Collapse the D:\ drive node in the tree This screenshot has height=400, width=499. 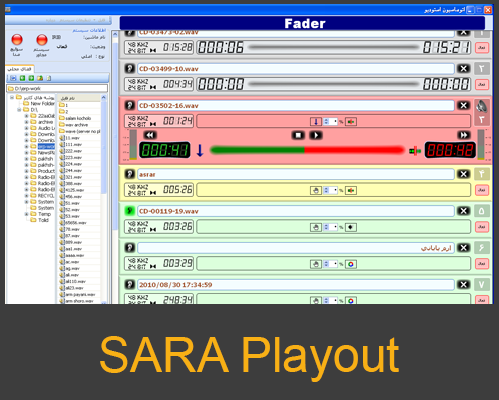[19, 110]
